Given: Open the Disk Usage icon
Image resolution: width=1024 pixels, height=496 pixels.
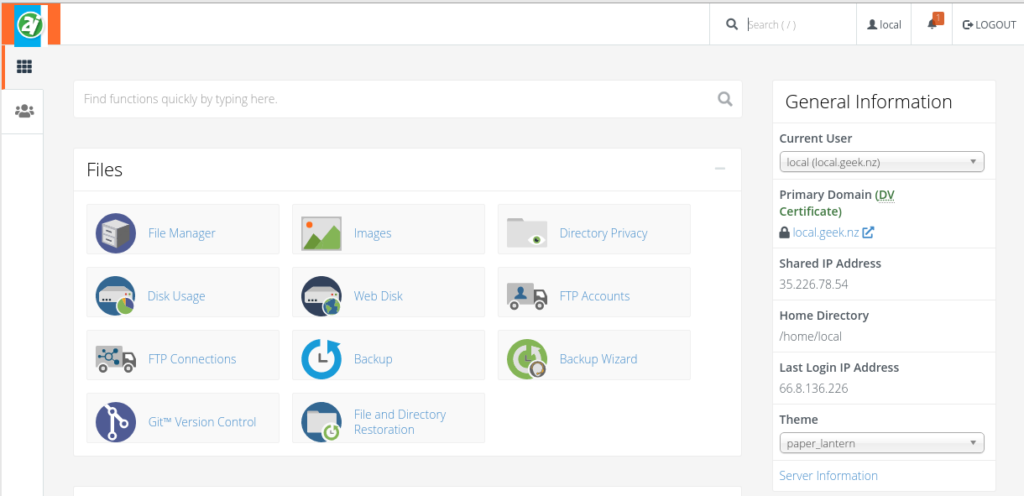Looking at the screenshot, I should [x=116, y=296].
